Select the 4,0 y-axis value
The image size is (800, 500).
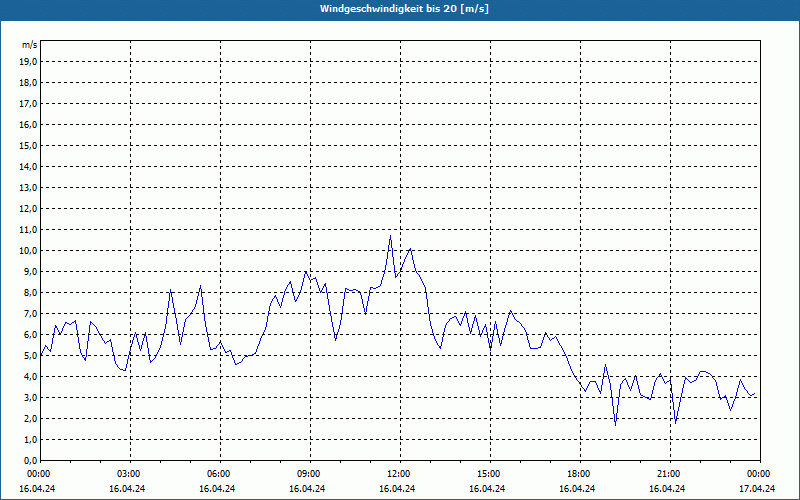[x=31, y=377]
